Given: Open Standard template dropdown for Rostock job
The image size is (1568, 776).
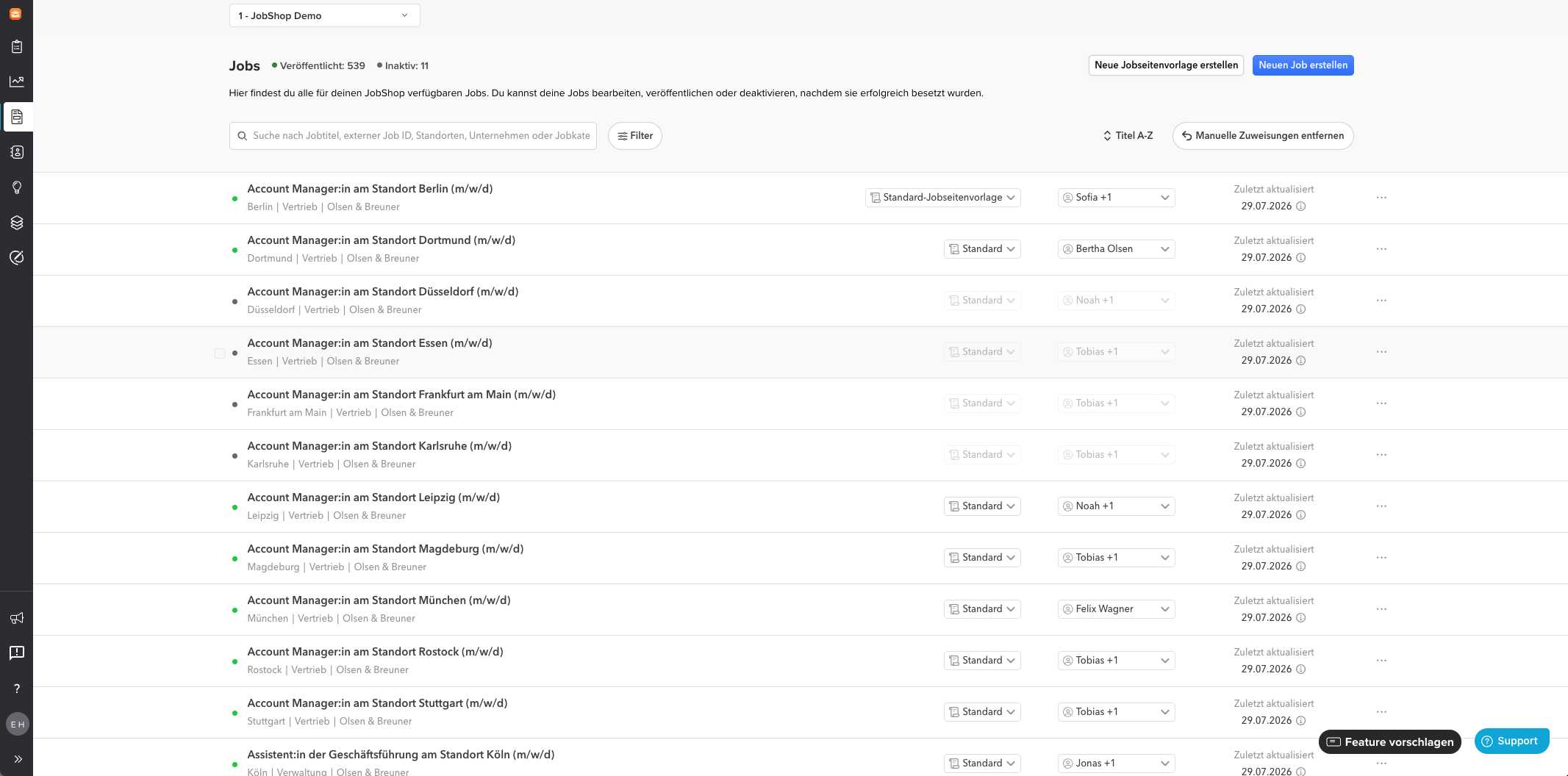Looking at the screenshot, I should pyautogui.click(x=982, y=661).
